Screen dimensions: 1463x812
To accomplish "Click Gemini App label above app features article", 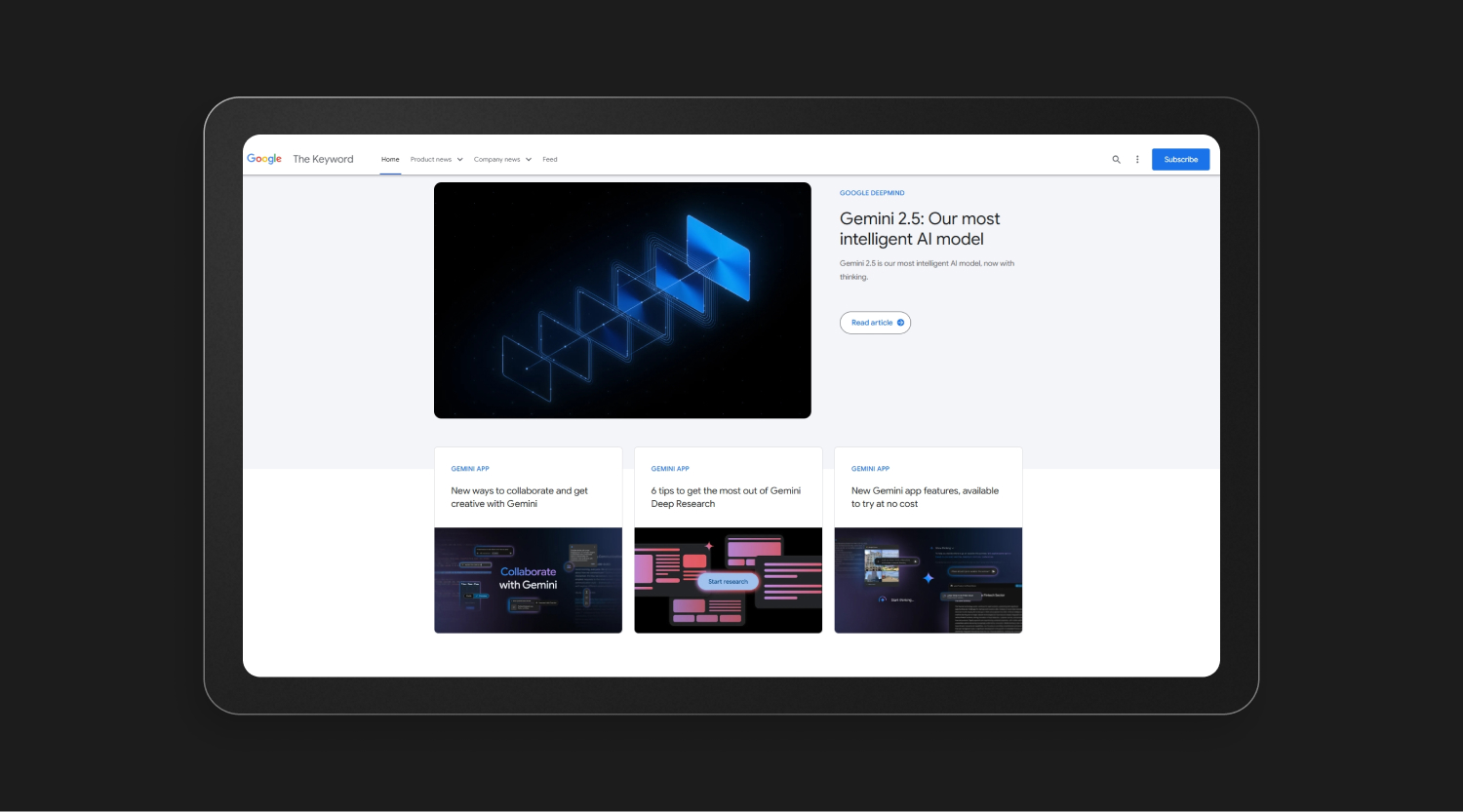I will [870, 469].
